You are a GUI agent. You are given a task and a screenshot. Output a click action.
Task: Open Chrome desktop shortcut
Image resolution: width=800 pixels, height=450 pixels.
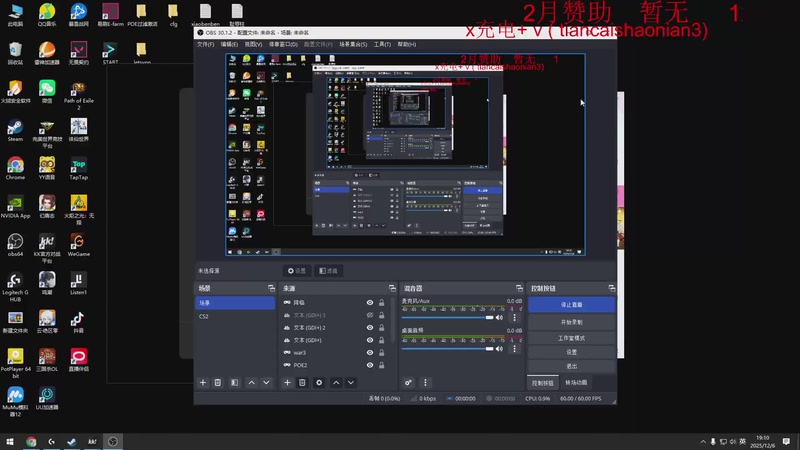pyautogui.click(x=15, y=169)
